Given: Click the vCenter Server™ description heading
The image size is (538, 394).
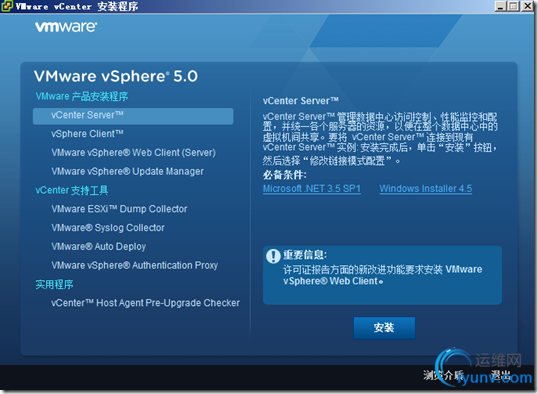Looking at the screenshot, I should (301, 101).
